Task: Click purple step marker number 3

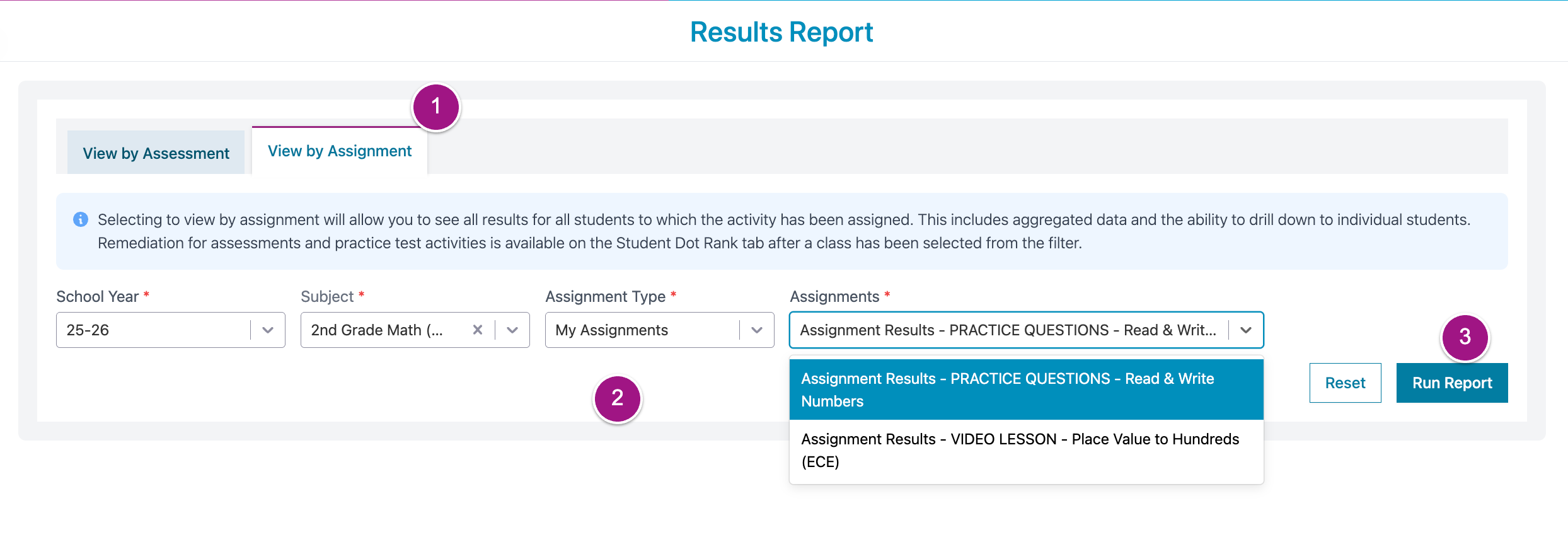Action: [1465, 337]
